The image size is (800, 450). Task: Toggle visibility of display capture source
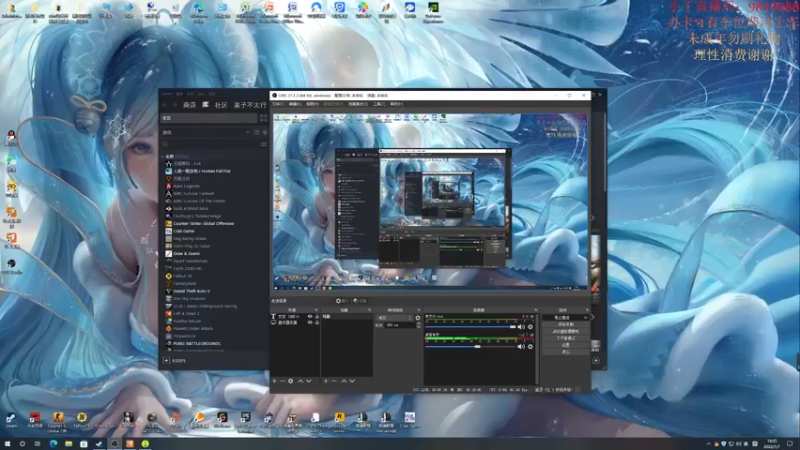310,323
